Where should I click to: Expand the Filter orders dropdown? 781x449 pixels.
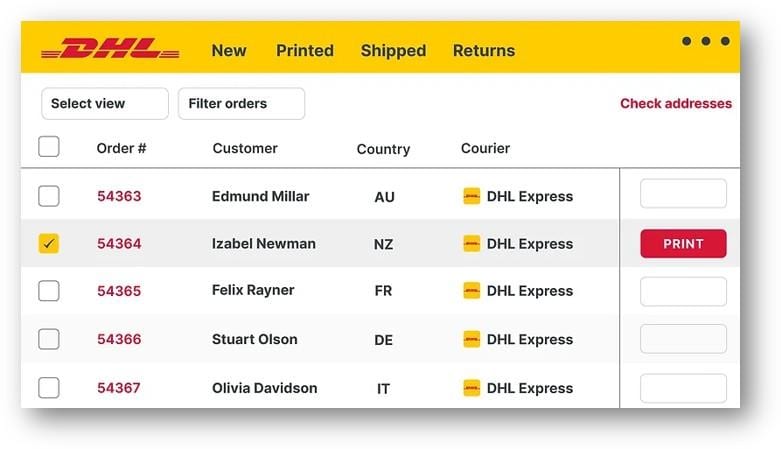coord(241,103)
